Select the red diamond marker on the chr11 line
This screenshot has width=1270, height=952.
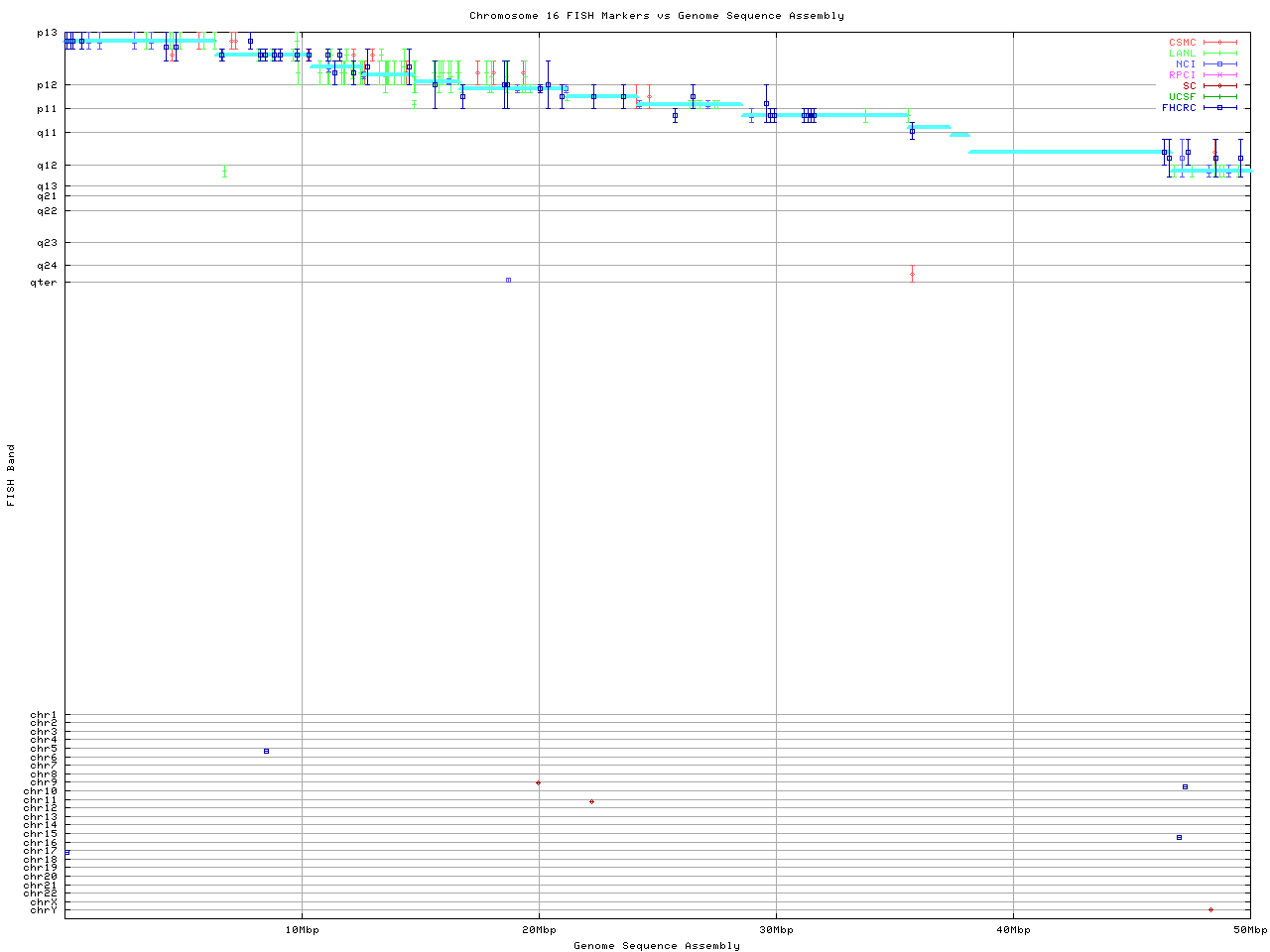591,801
